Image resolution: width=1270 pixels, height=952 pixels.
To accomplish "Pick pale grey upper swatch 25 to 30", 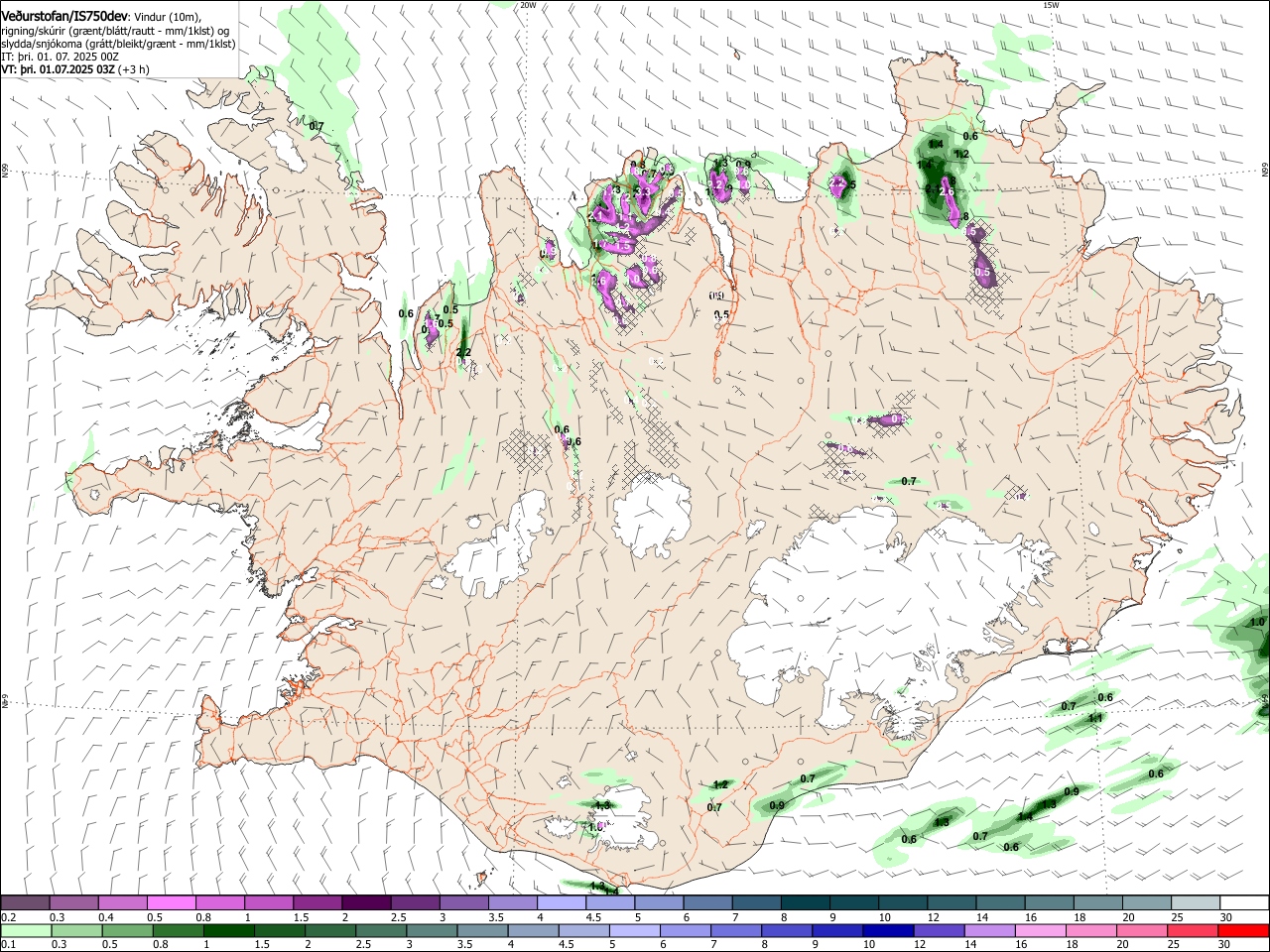I will 1197,902.
